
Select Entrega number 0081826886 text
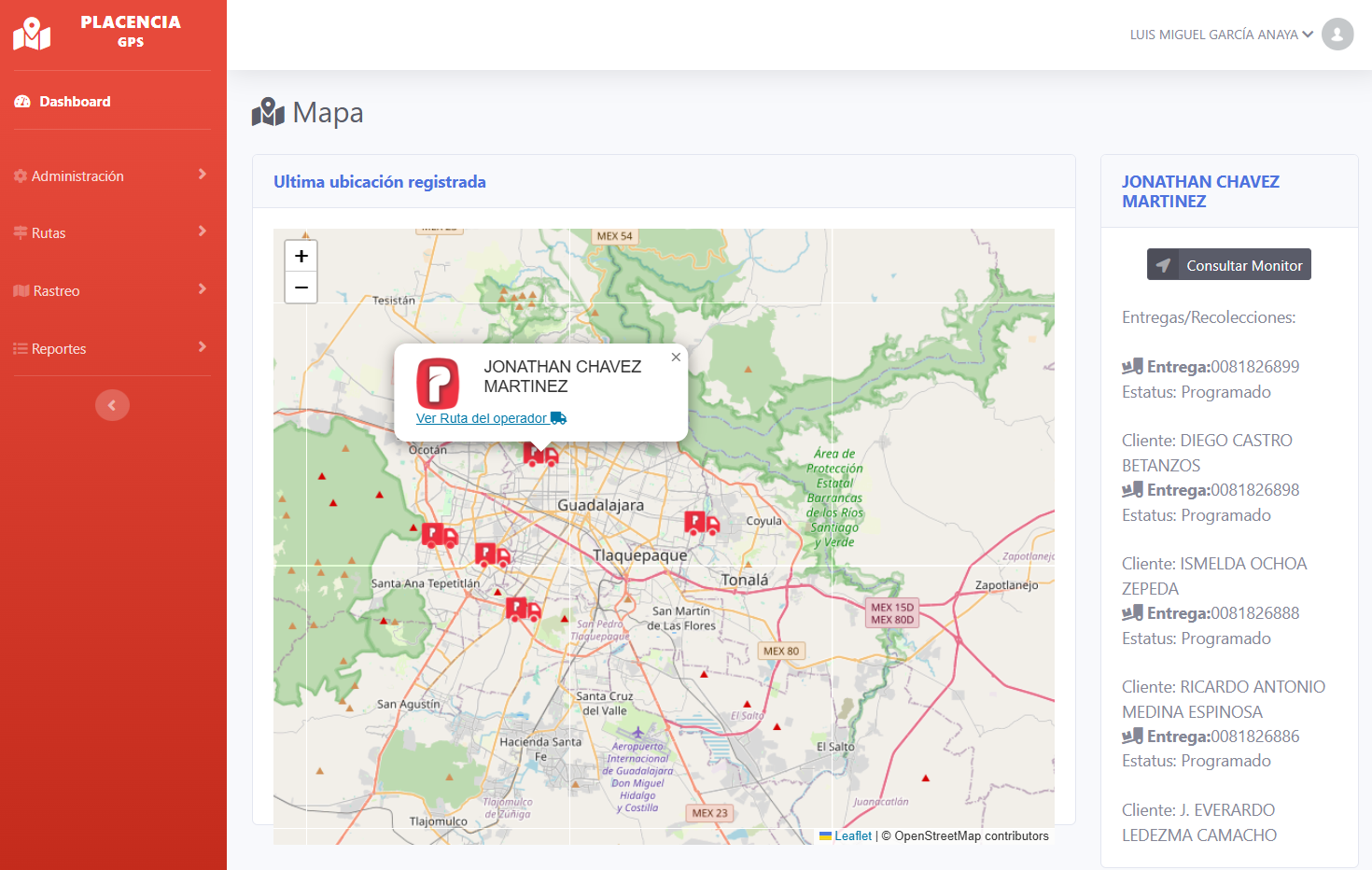tap(1254, 737)
